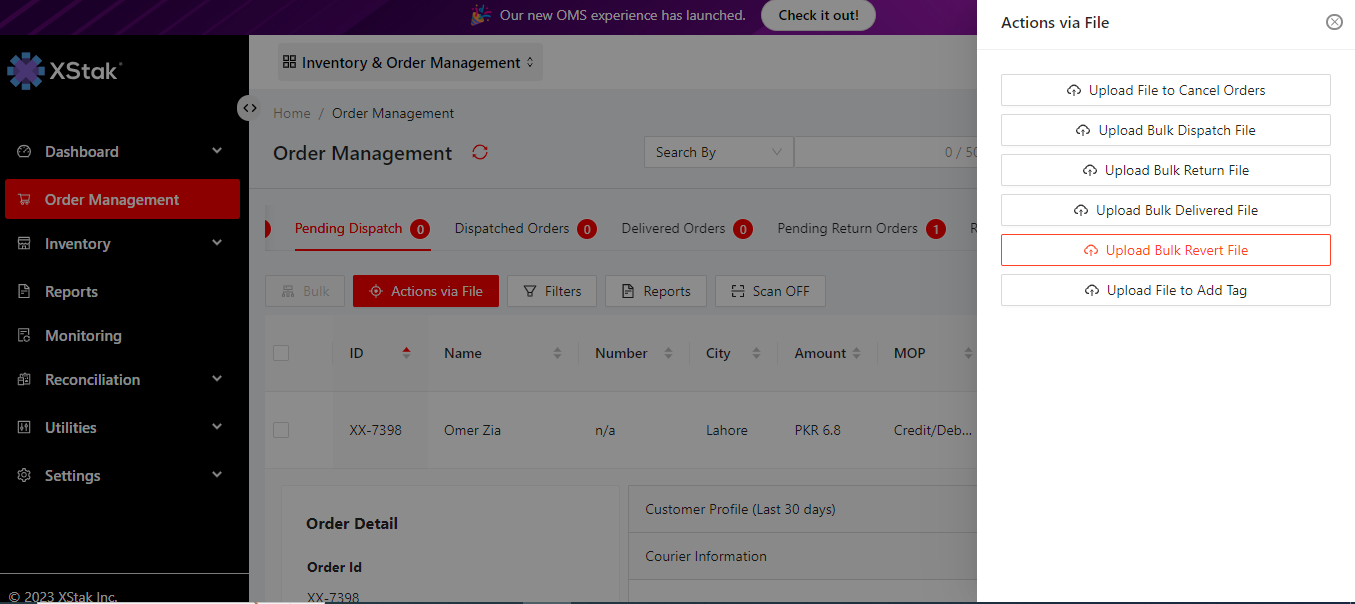This screenshot has width=1355, height=604.
Task: Click Upload Bulk Revert File button
Action: click(x=1165, y=250)
